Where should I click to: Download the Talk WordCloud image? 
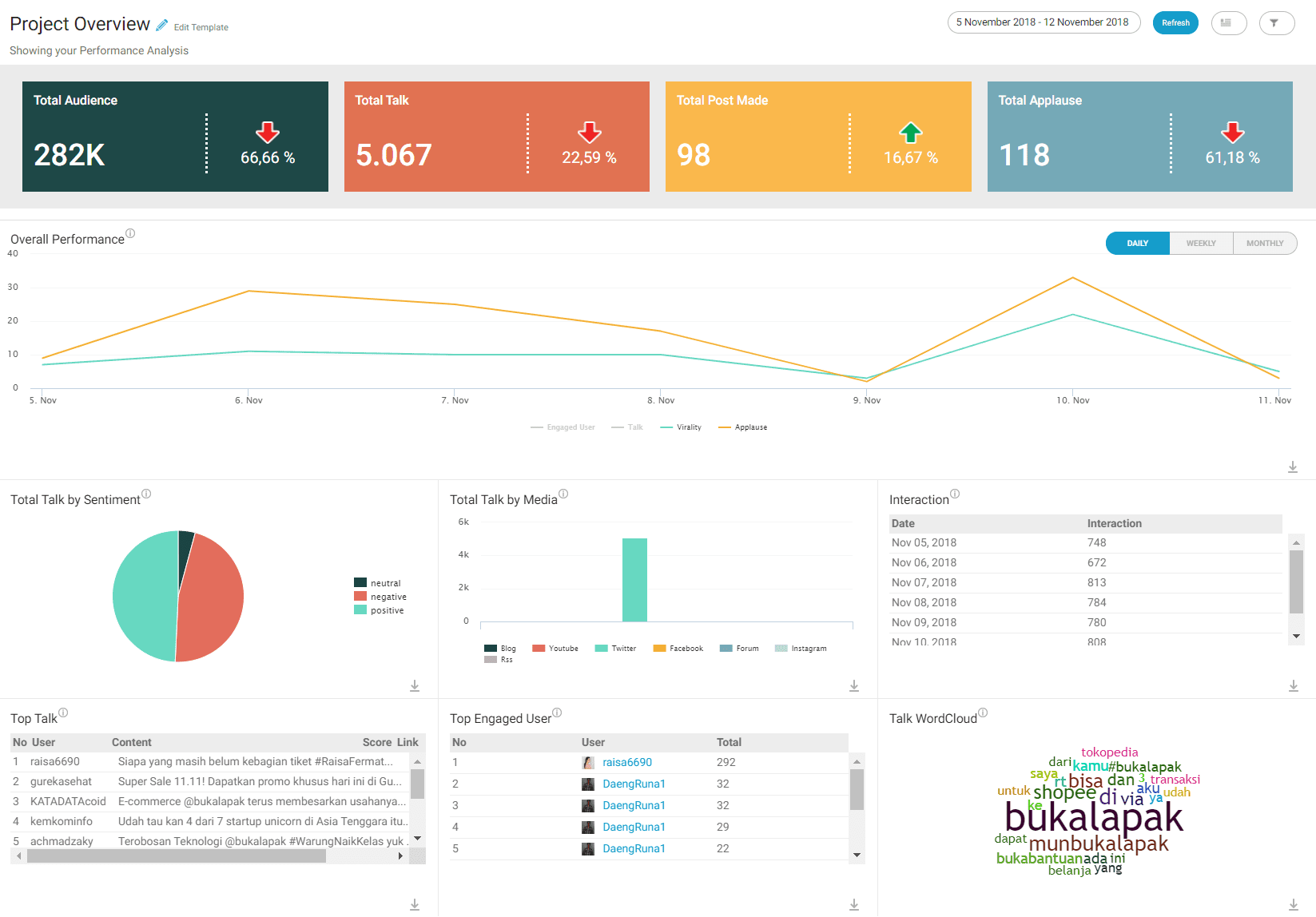(x=1293, y=904)
